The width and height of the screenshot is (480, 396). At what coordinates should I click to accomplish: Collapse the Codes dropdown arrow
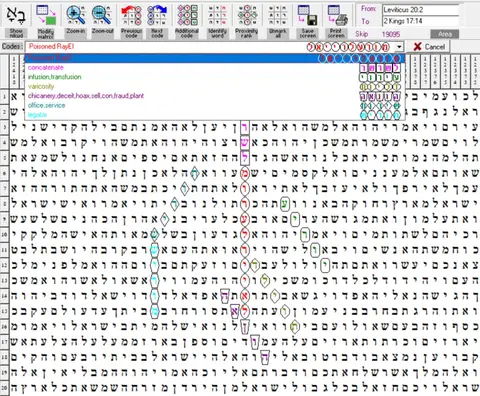coord(399,47)
